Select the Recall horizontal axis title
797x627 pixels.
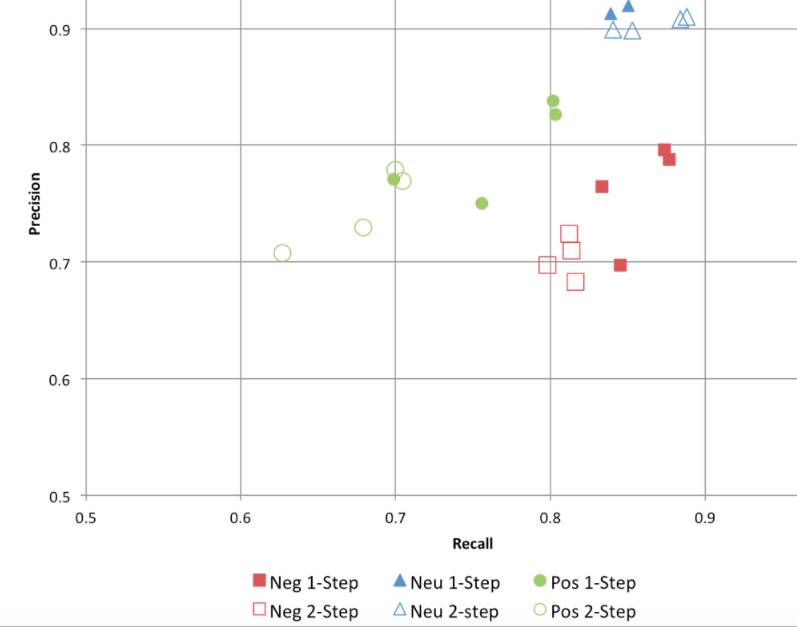[473, 545]
